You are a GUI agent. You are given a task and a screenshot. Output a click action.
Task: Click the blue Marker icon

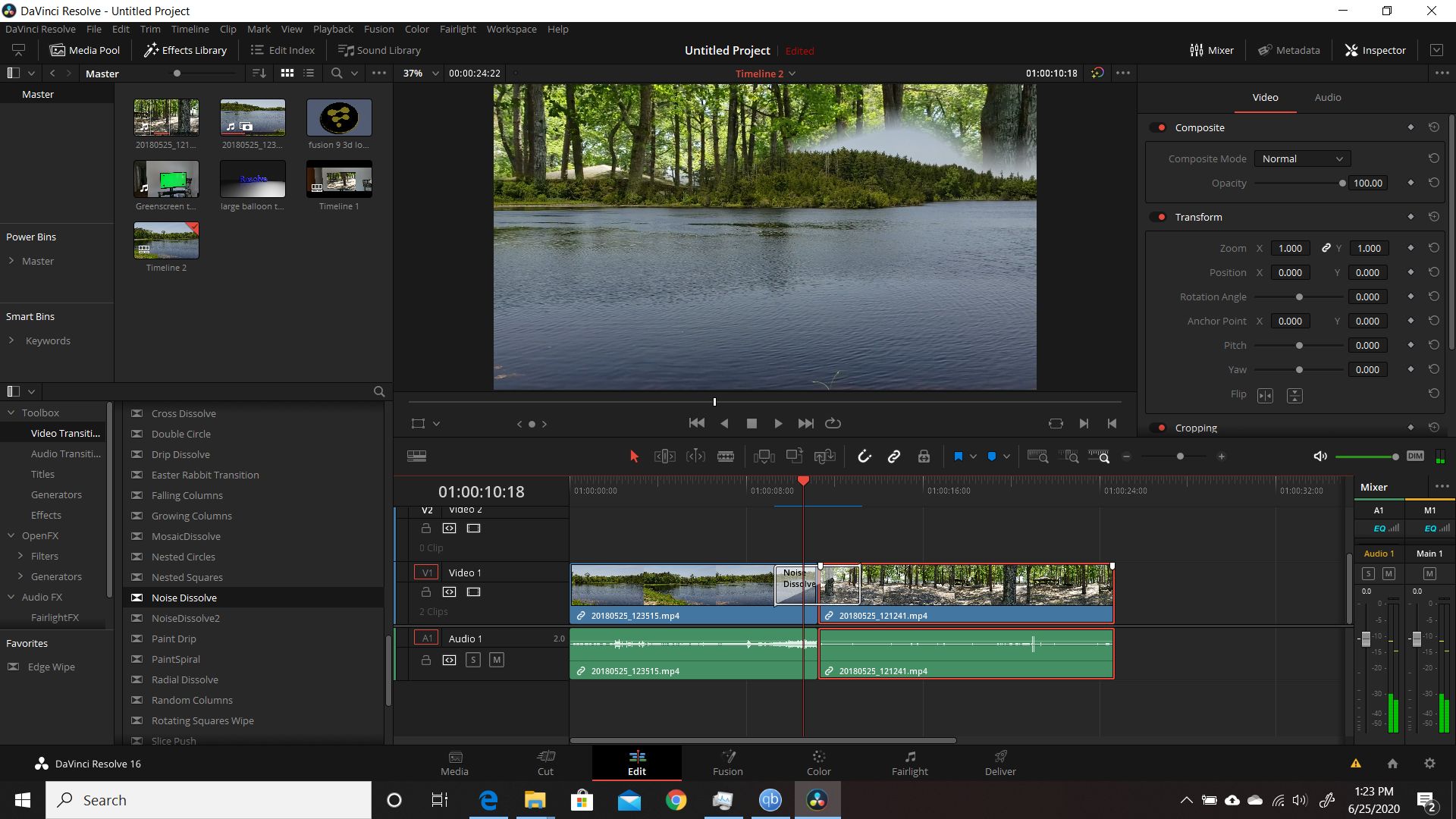click(991, 457)
